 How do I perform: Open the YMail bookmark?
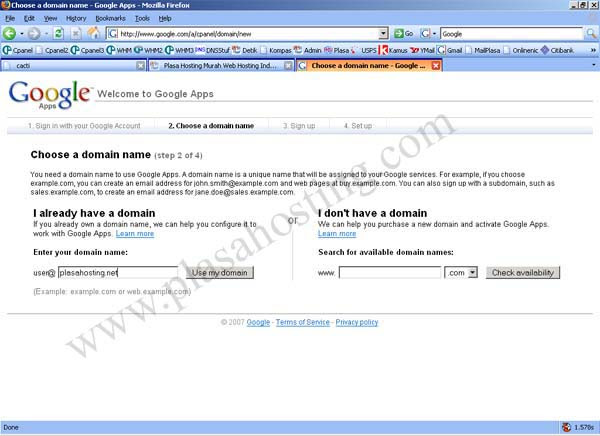[422, 50]
